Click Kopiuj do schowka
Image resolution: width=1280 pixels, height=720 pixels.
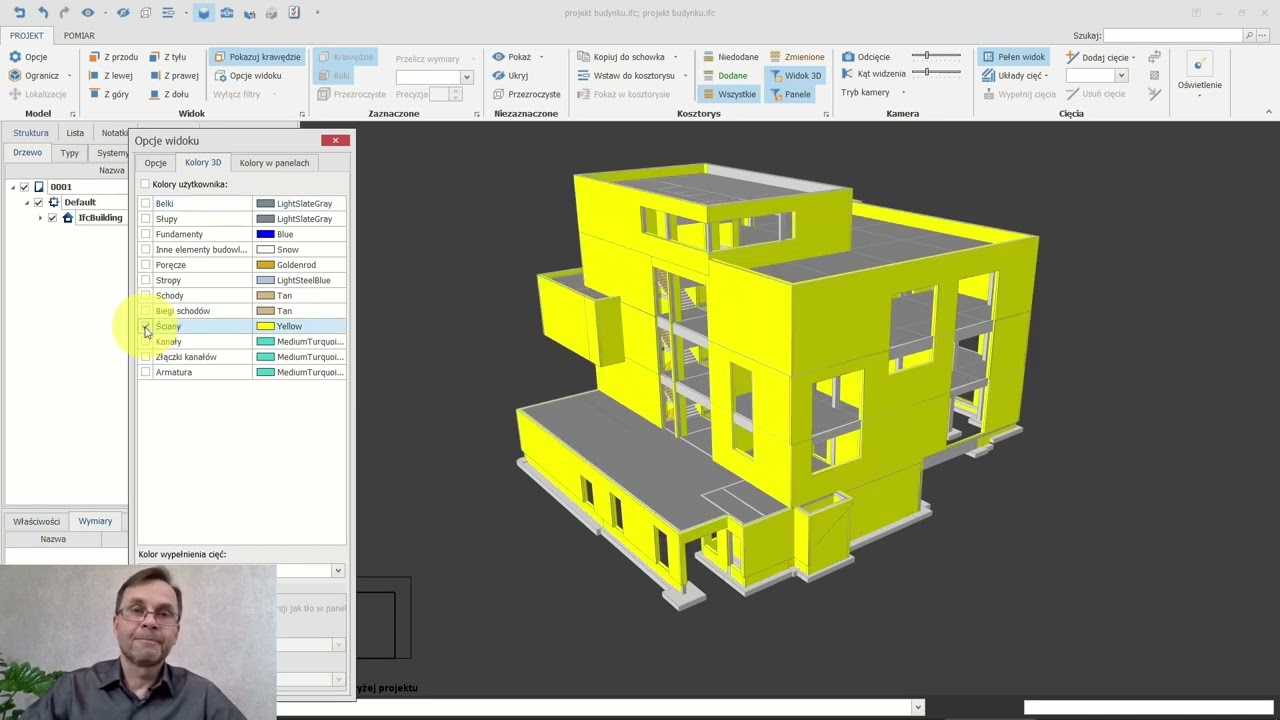point(621,57)
